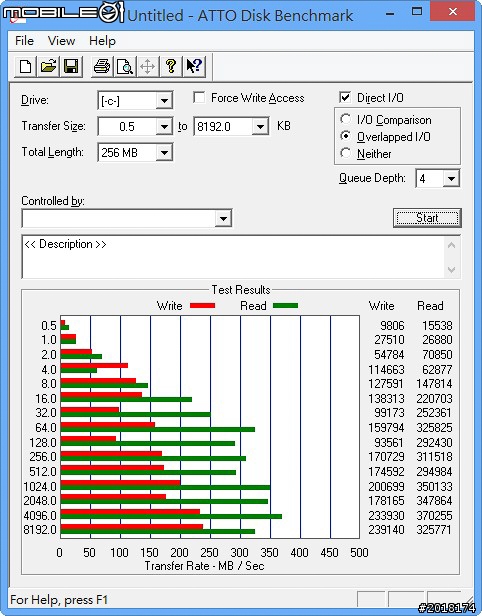Open minimum Transfer Size dropdown 0.5
The width and height of the screenshot is (482, 616).
click(164, 126)
